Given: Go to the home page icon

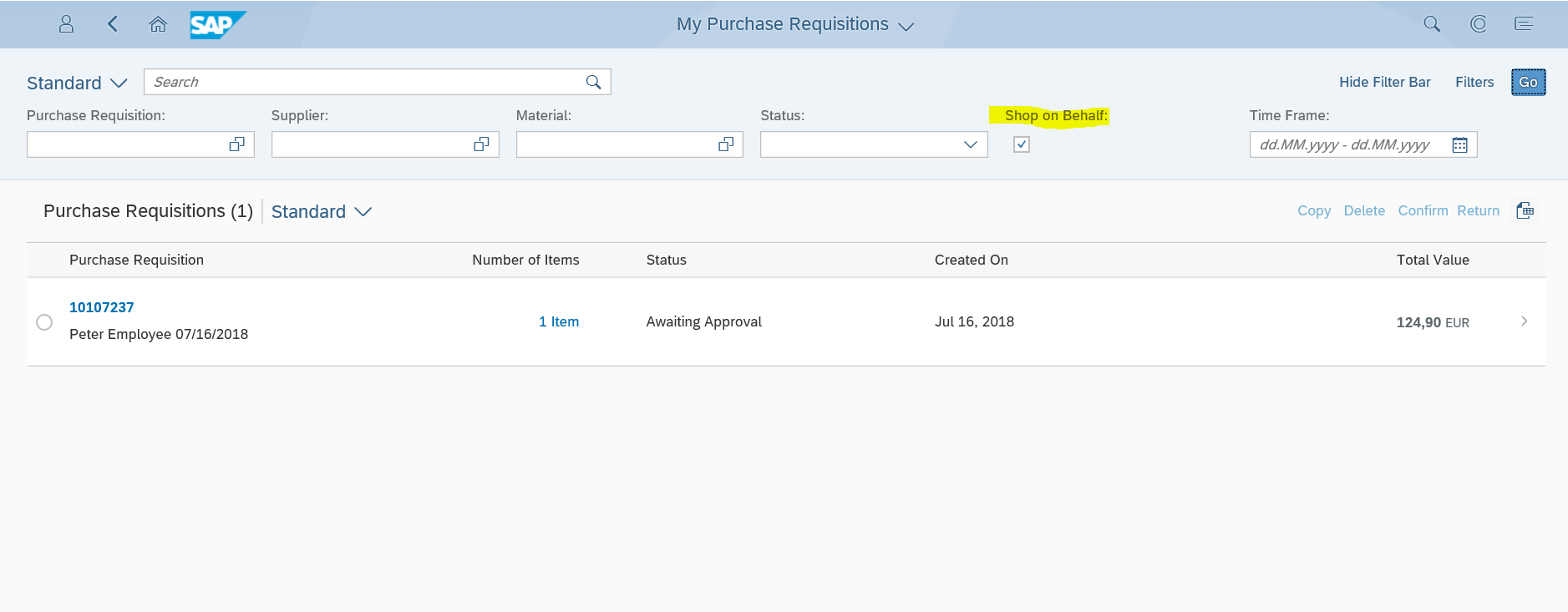Looking at the screenshot, I should [158, 24].
